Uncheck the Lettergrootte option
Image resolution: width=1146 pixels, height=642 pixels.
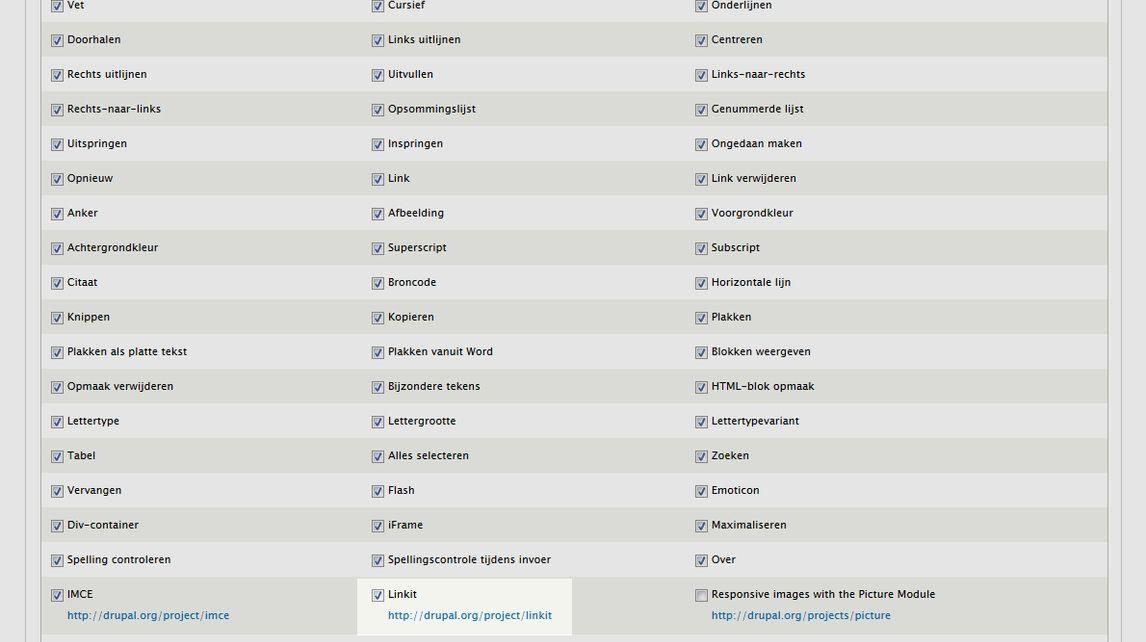(378, 422)
